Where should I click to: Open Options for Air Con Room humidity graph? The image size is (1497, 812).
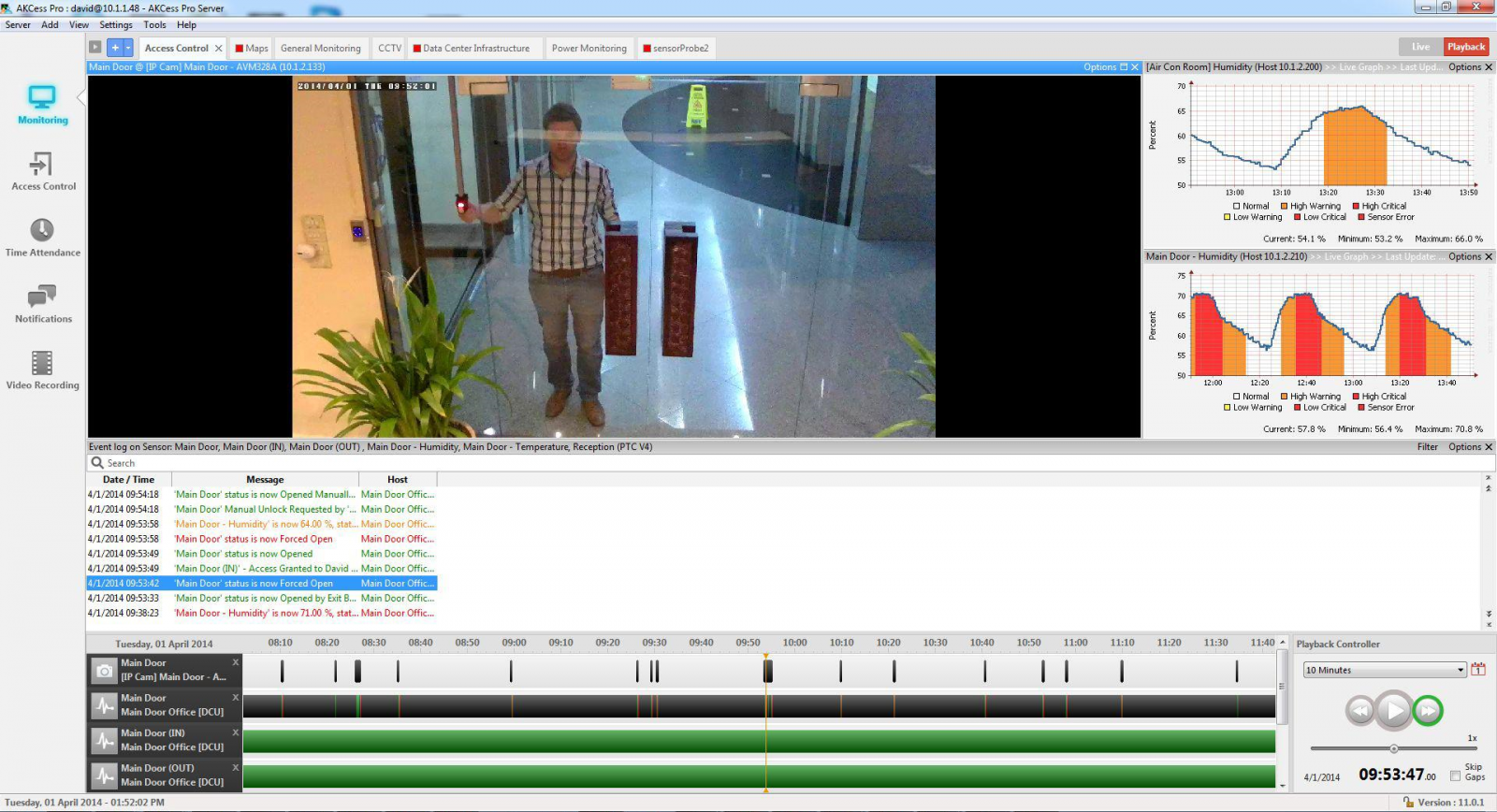(x=1464, y=67)
